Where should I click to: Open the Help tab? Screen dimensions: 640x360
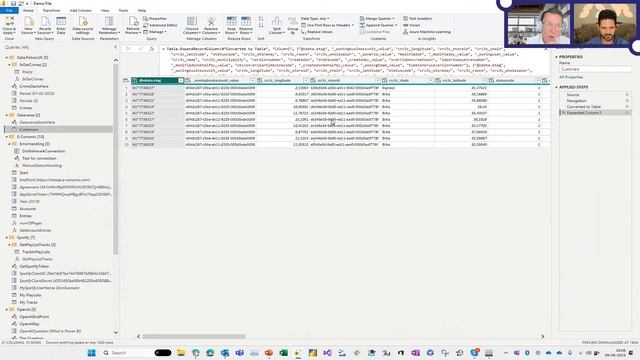(142, 10)
